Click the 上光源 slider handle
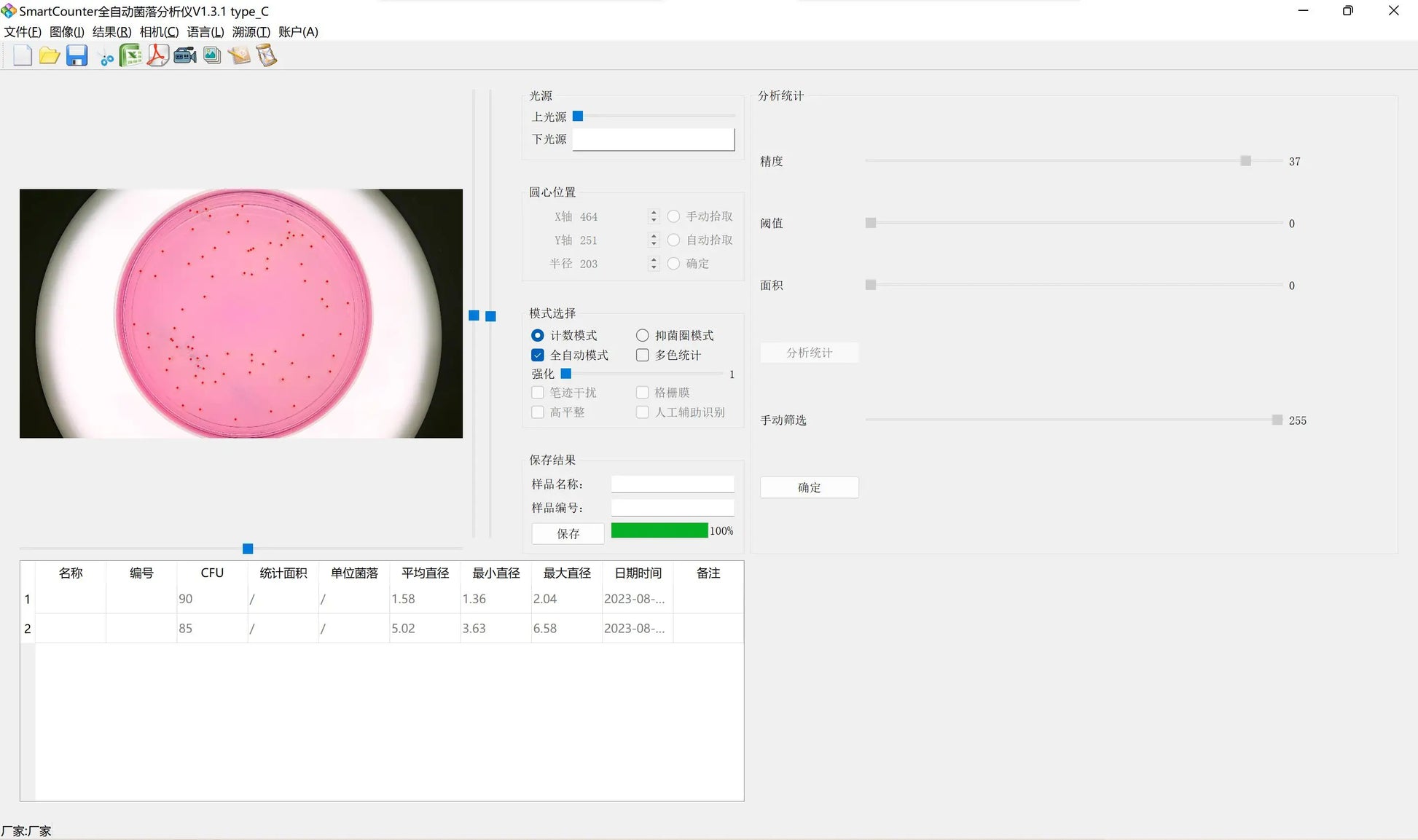Screen dimensions: 1418x840 pyautogui.click(x=578, y=117)
